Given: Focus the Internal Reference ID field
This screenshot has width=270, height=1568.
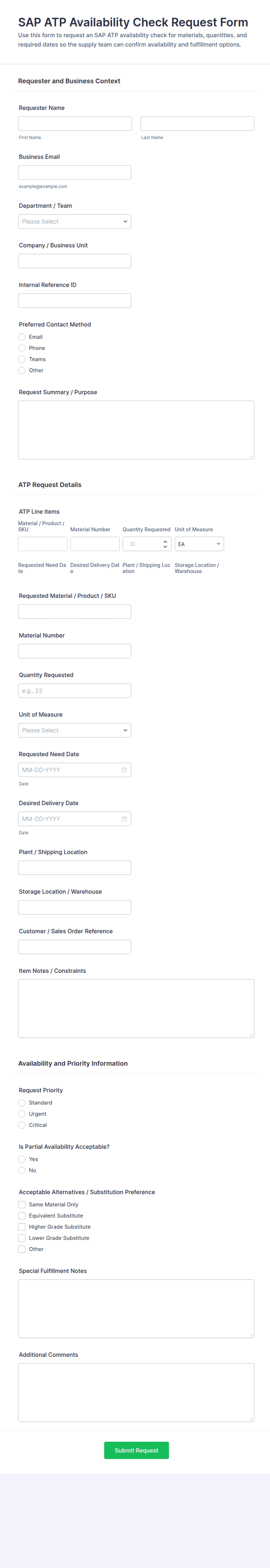Looking at the screenshot, I should coord(74,301).
